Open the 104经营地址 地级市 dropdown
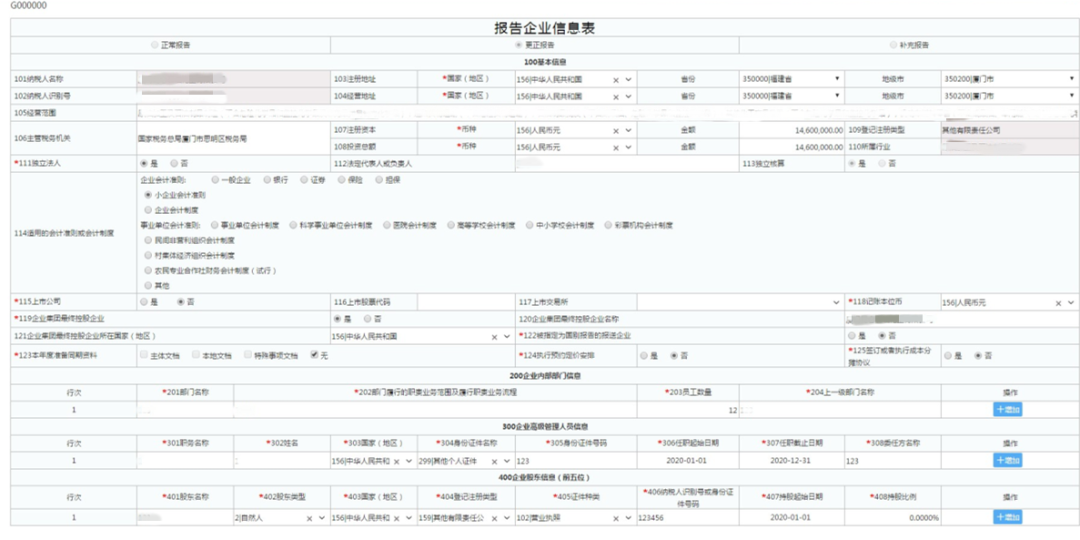Screen dimensions: 1080x540 pyautogui.click(x=1009, y=96)
